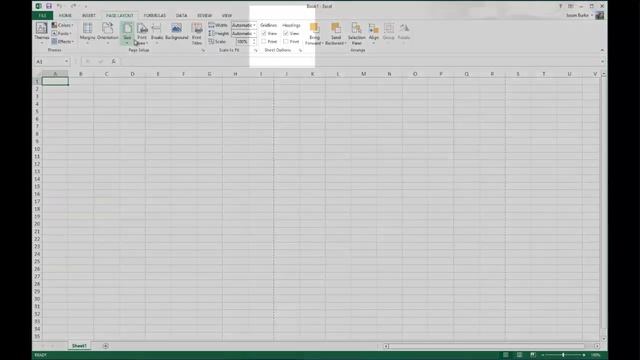640x360 pixels.
Task: Open the Selection Pane
Action: [x=356, y=33]
